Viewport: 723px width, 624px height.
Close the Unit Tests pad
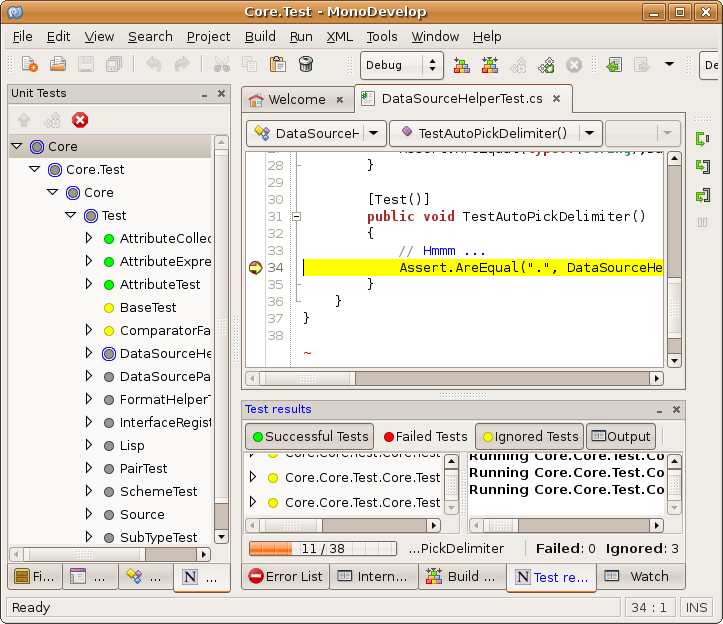(221, 94)
